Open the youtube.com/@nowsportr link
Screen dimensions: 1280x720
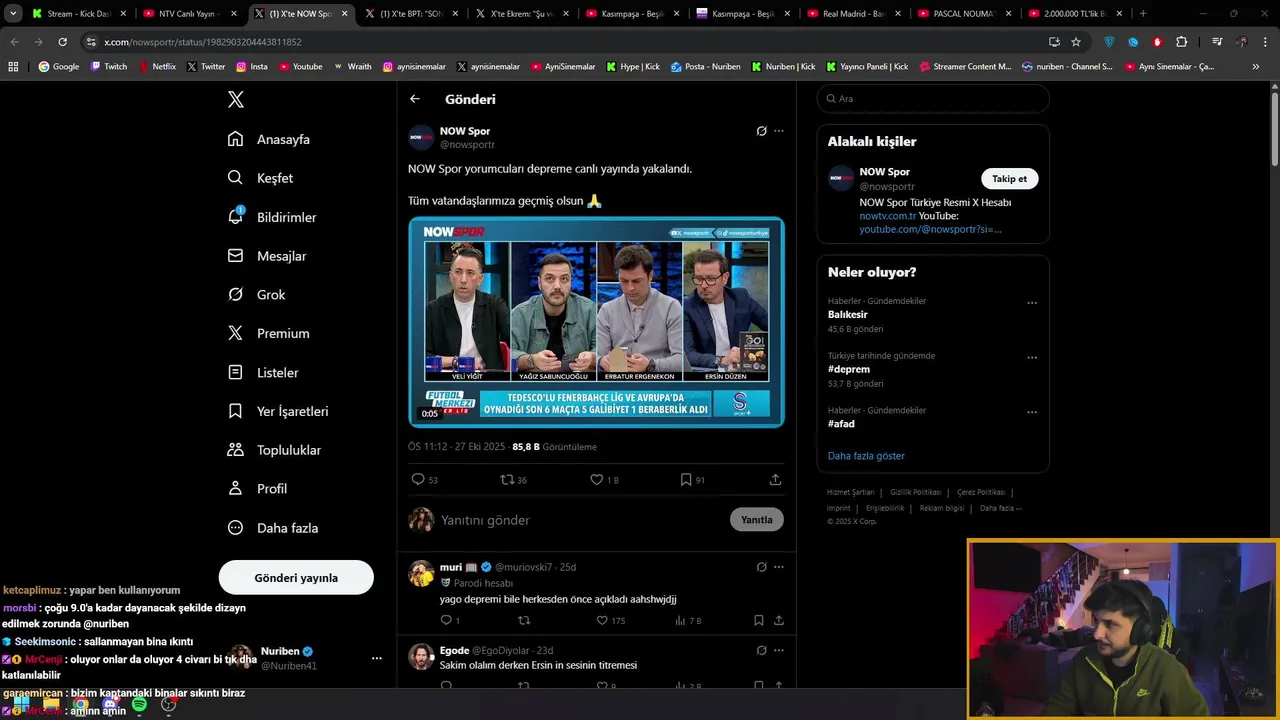[x=930, y=229]
